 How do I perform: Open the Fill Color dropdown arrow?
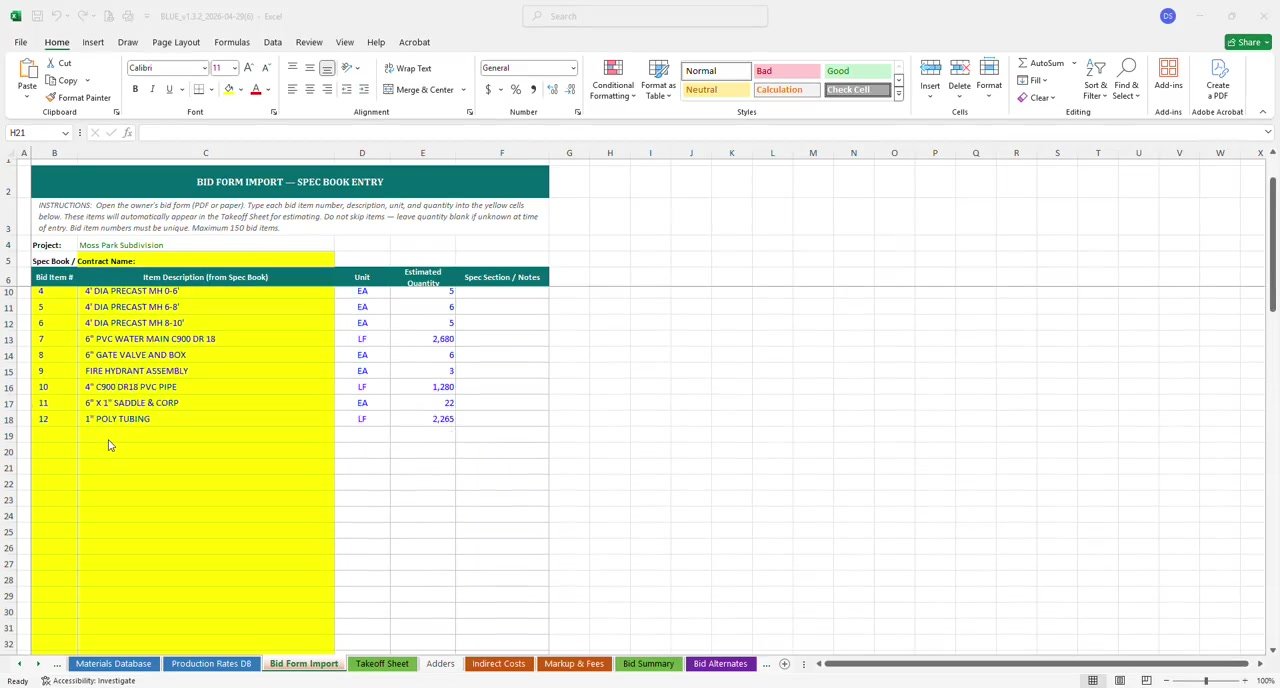(240, 89)
